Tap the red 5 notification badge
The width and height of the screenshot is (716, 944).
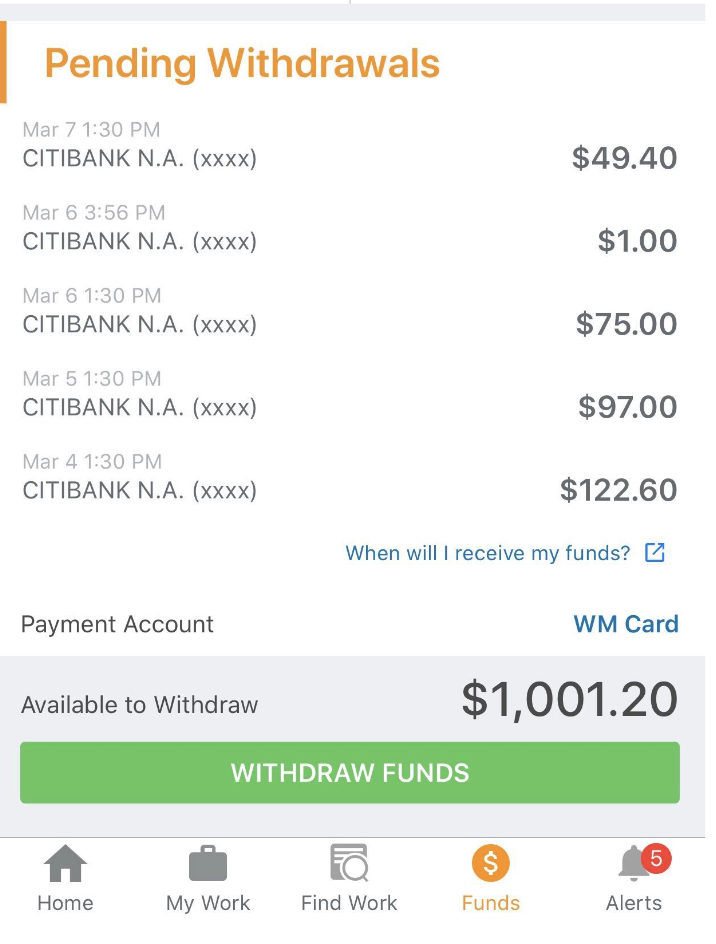pyautogui.click(x=656, y=857)
